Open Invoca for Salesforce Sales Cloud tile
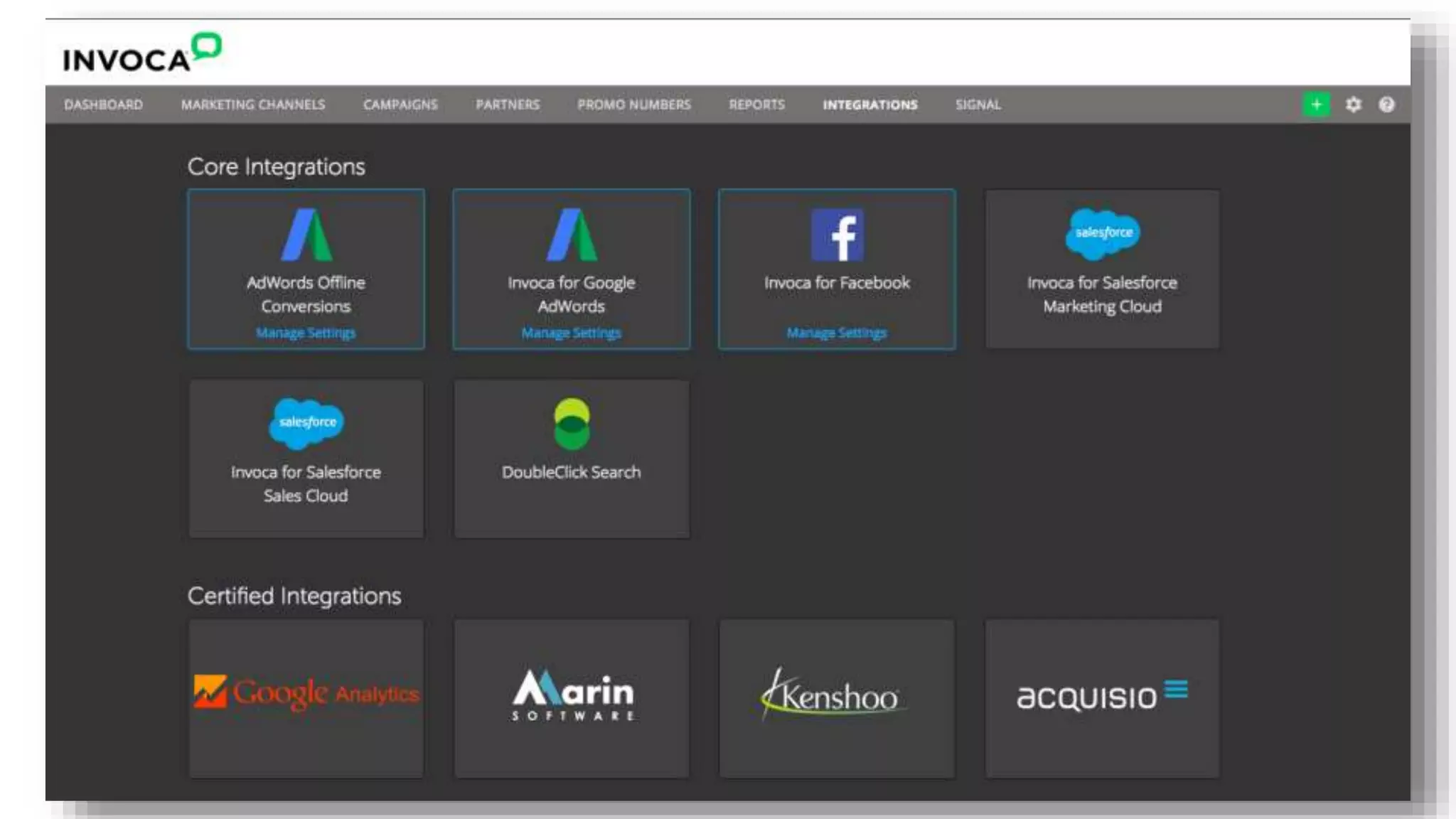This screenshot has width=1456, height=819. pos(306,459)
